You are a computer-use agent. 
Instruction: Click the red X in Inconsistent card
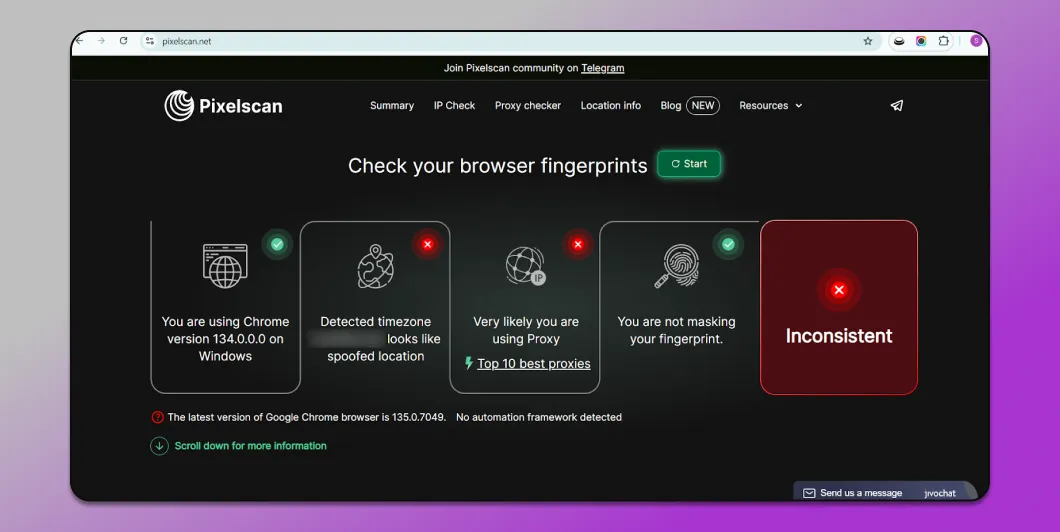[x=839, y=290]
